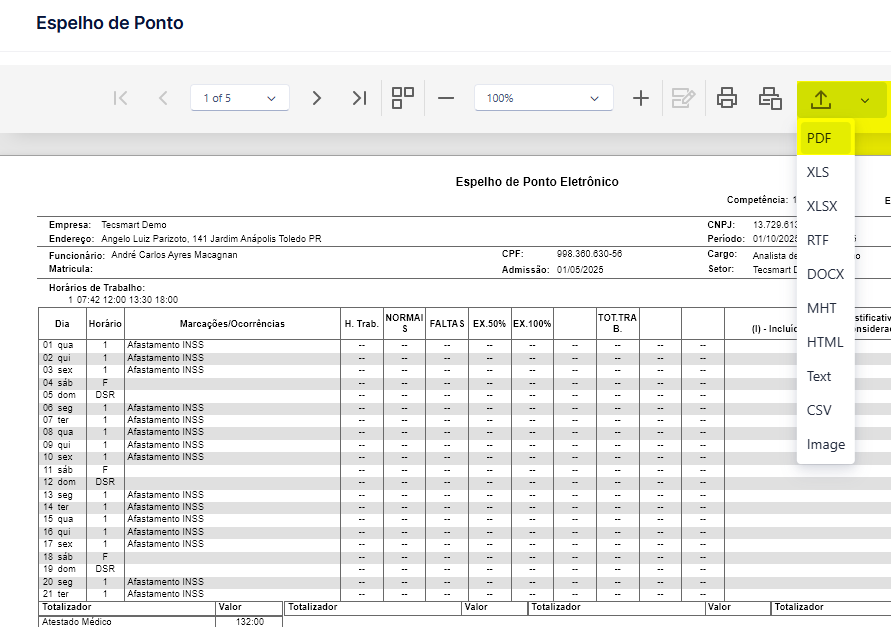The height and width of the screenshot is (627, 891).
Task: Collapse the export format chevron
Action: (x=865, y=101)
